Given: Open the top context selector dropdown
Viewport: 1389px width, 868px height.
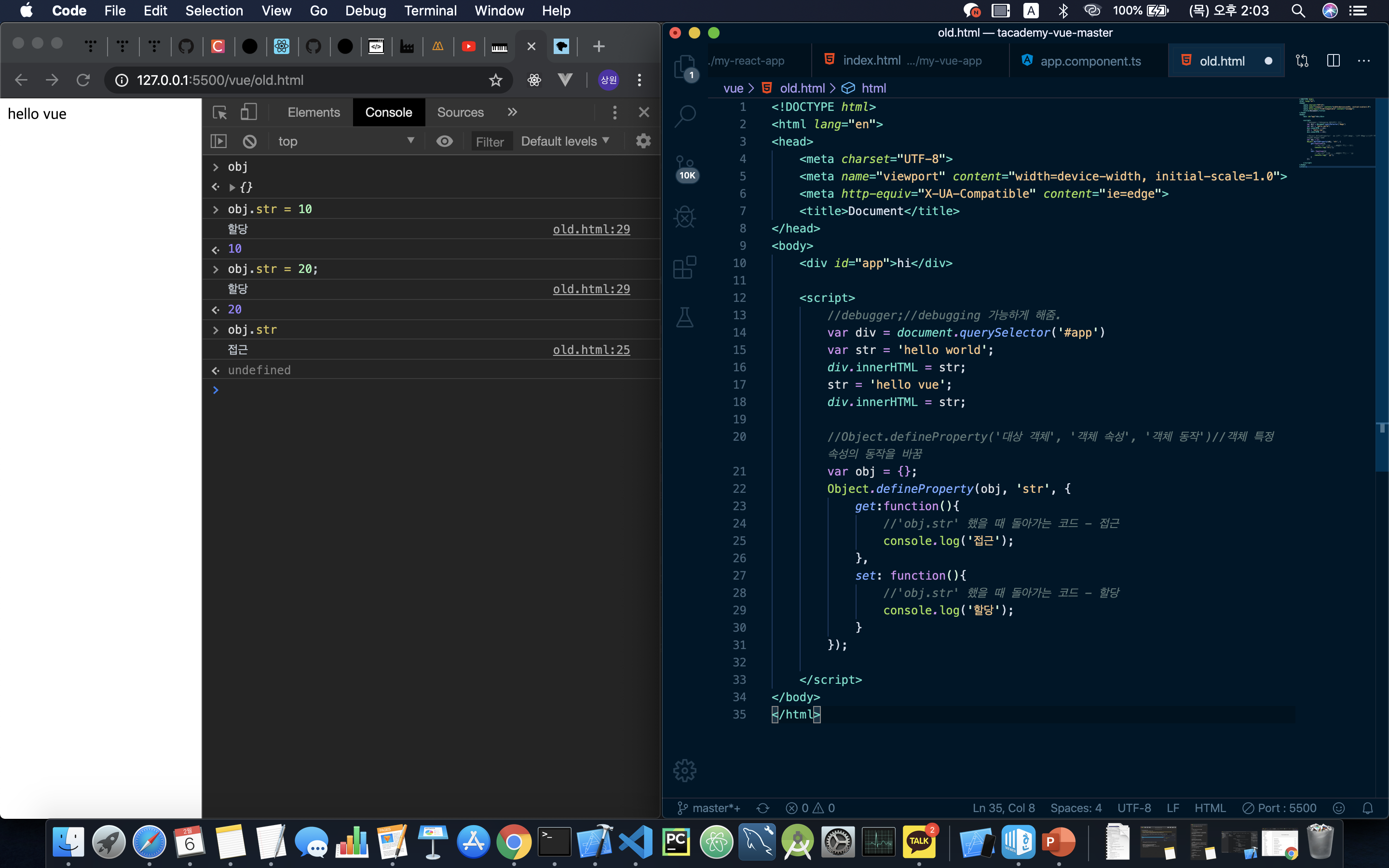Looking at the screenshot, I should (x=345, y=141).
